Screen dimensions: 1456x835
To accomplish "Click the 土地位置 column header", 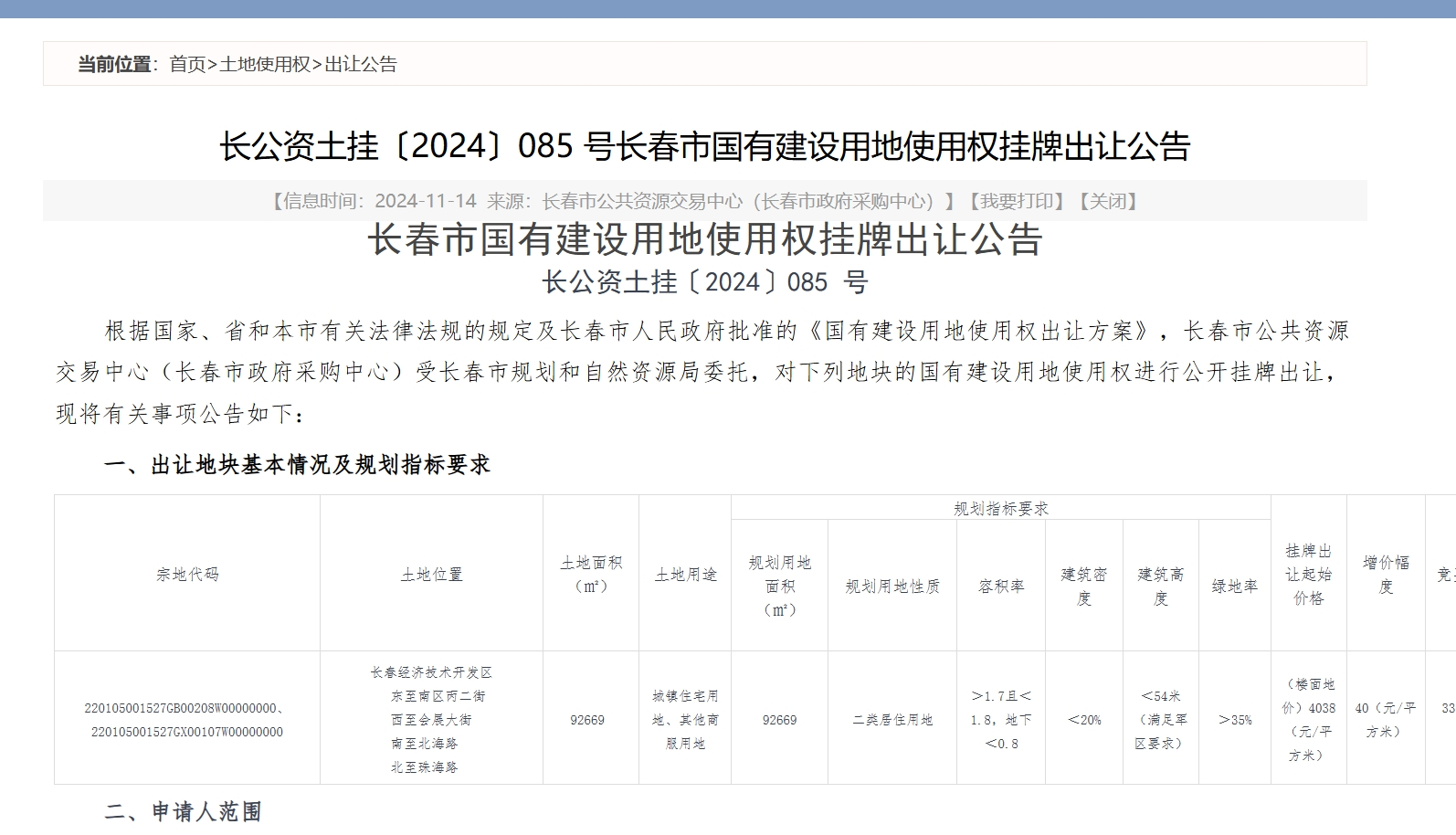I will pos(432,575).
